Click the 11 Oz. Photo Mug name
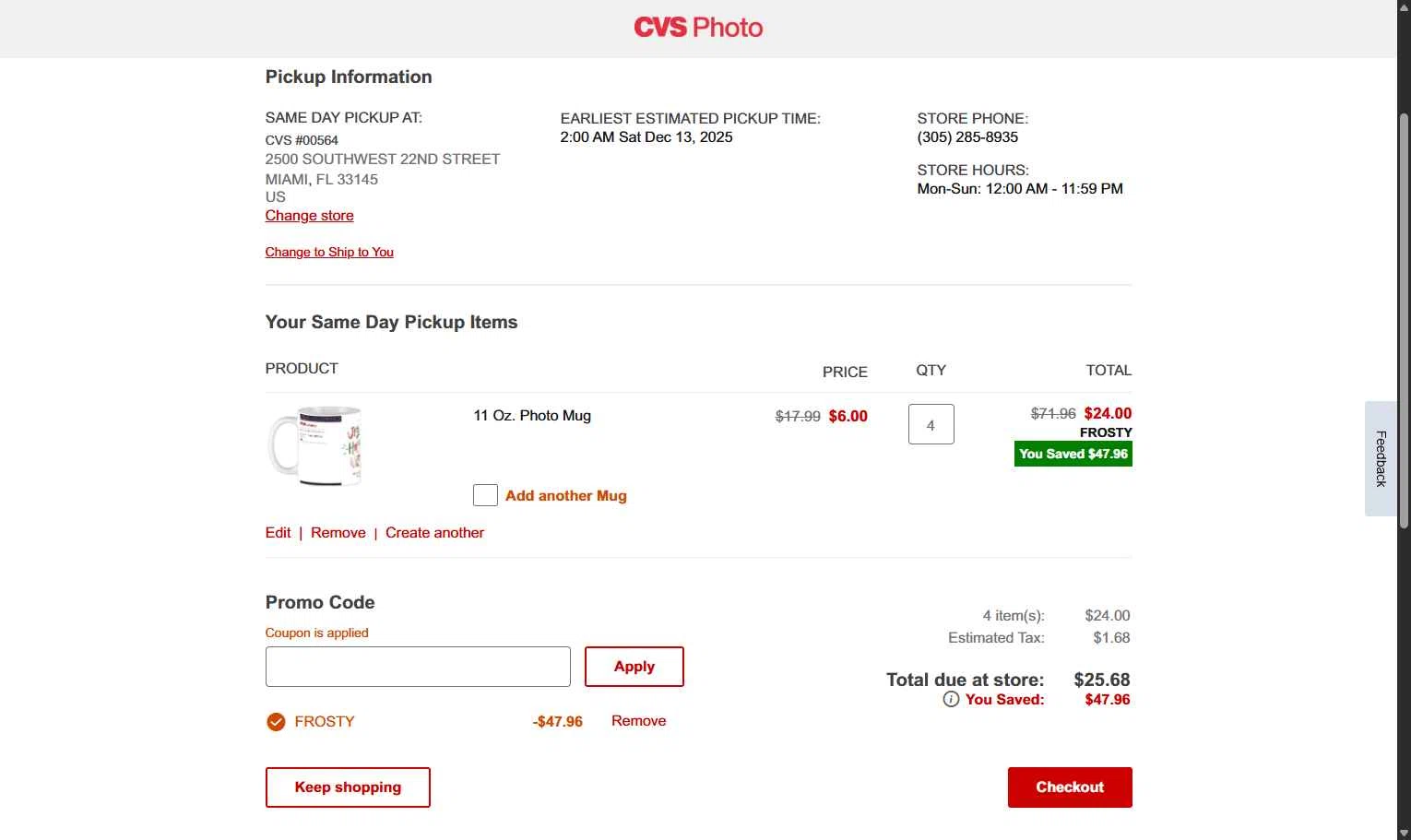The image size is (1411, 840). (532, 416)
